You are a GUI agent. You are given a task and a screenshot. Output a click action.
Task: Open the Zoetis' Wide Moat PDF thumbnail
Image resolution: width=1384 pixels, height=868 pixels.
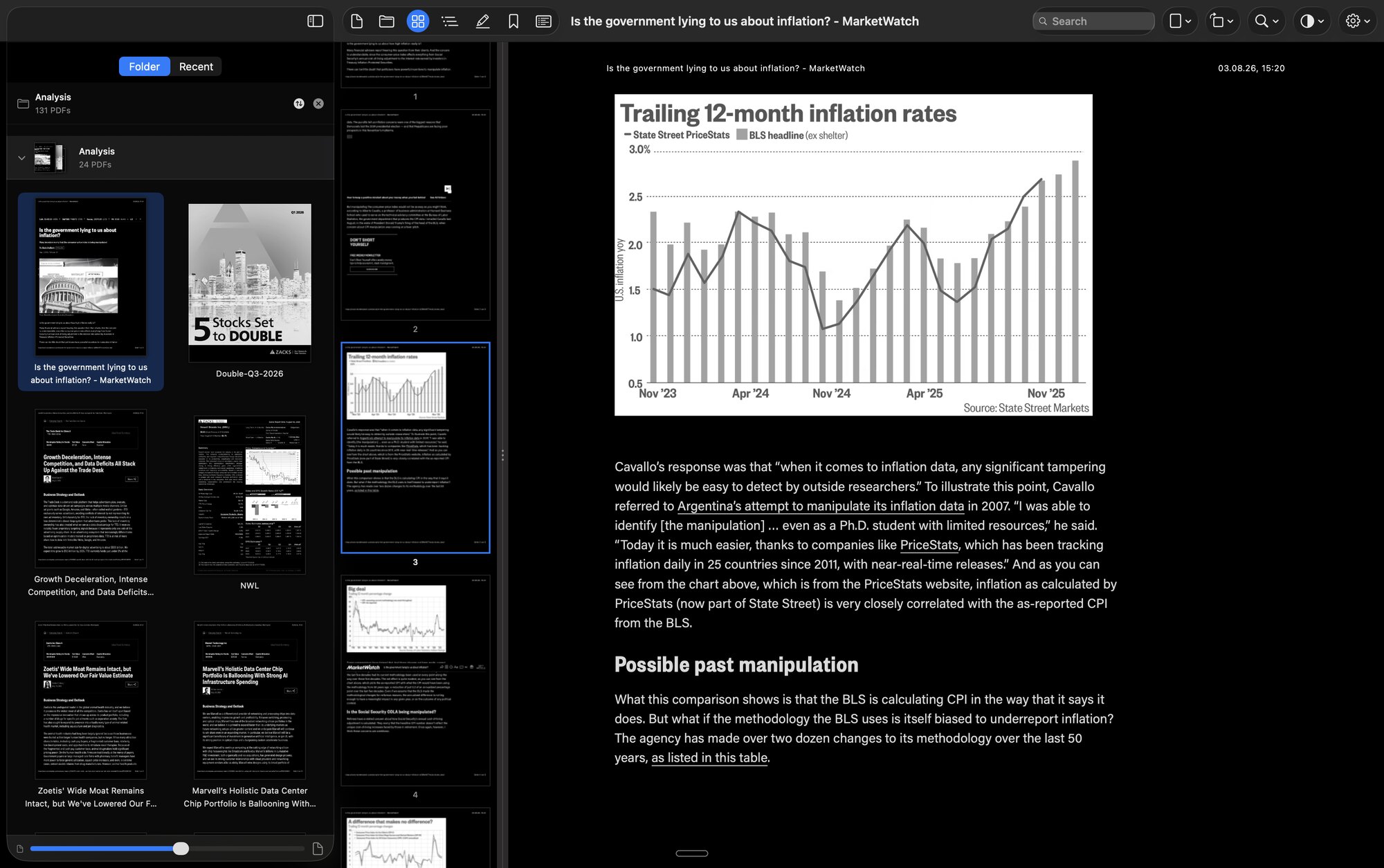(x=91, y=700)
